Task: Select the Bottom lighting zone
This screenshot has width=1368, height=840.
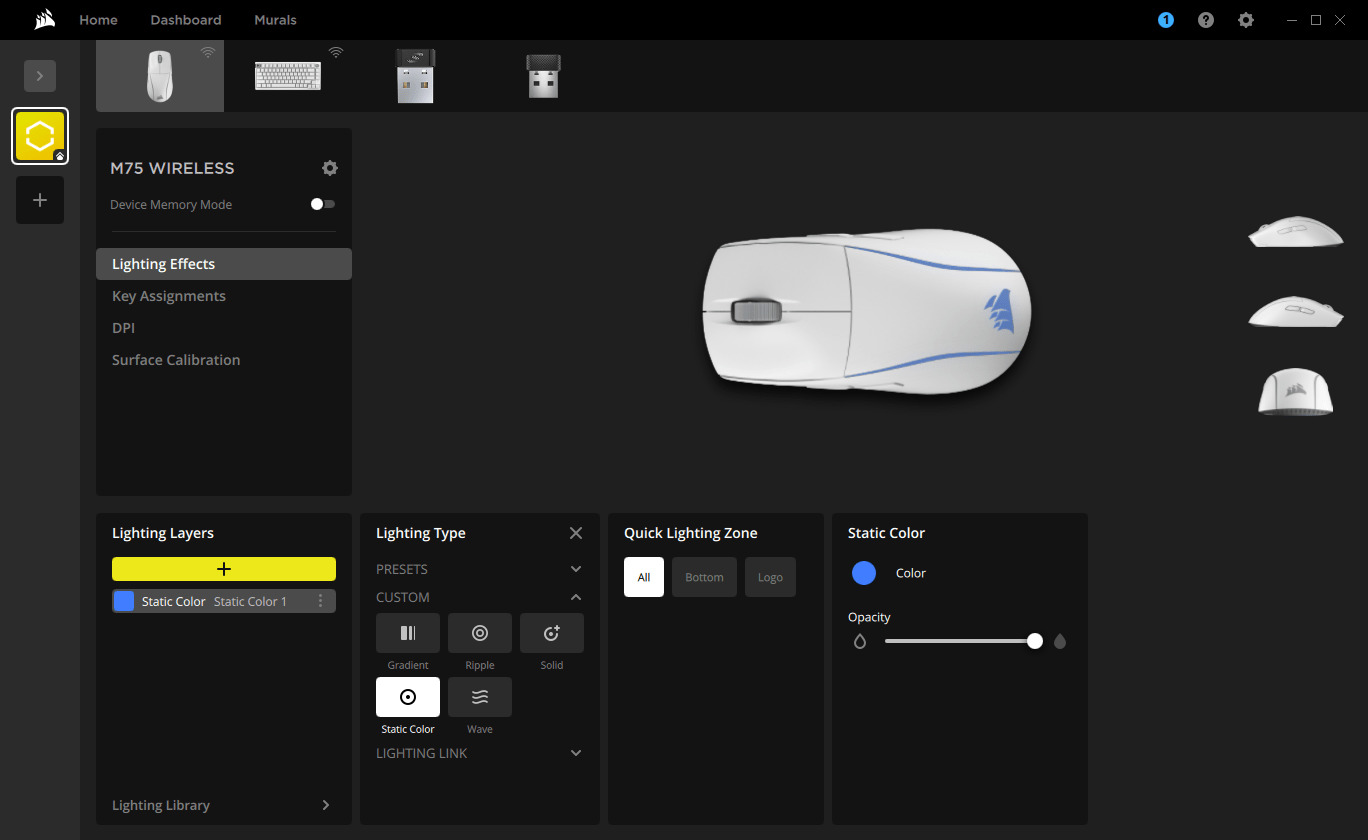Action: (704, 577)
